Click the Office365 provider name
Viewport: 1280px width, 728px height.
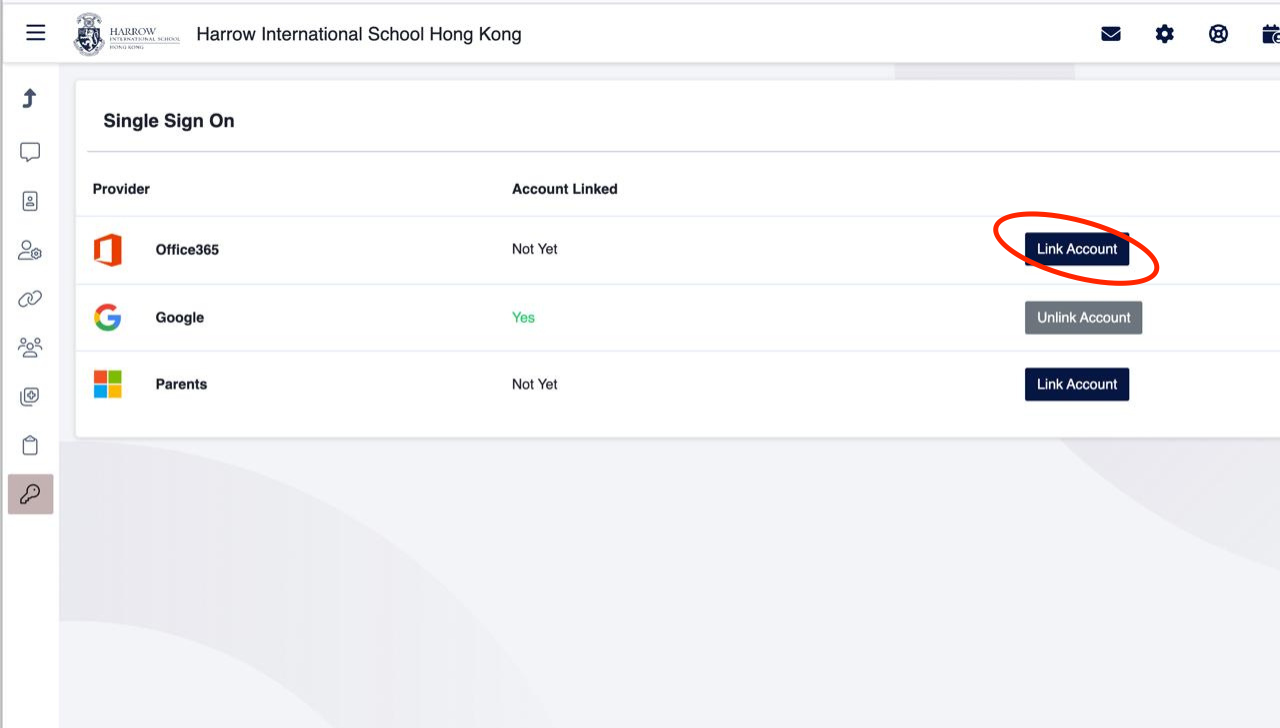pyautogui.click(x=187, y=250)
